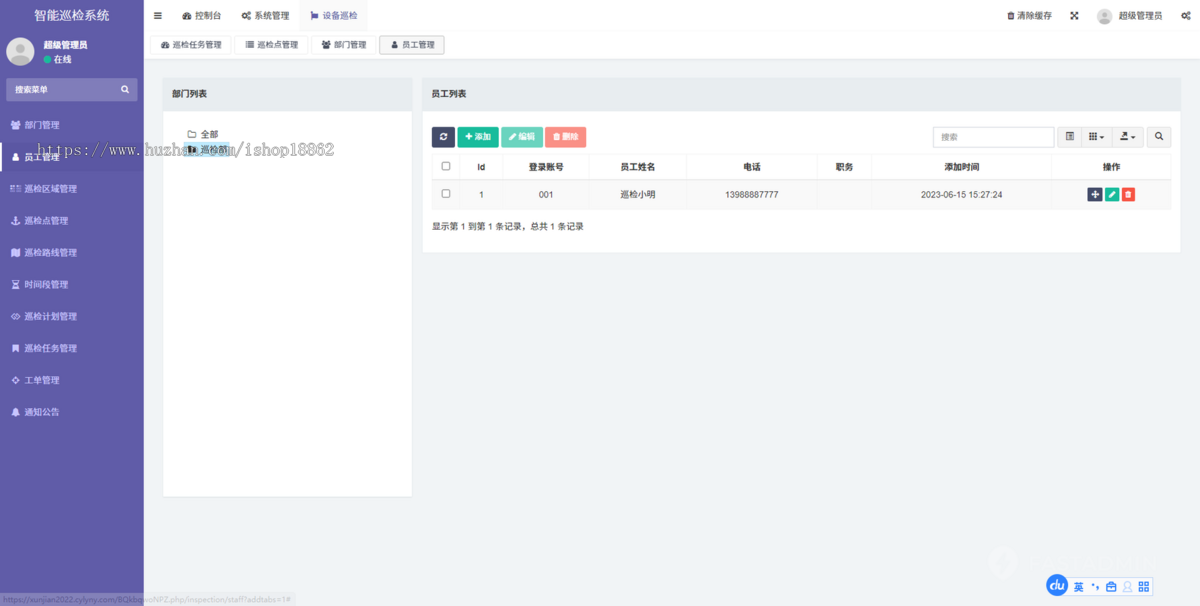Click the magnifier icon right of the export button

coord(1159,137)
